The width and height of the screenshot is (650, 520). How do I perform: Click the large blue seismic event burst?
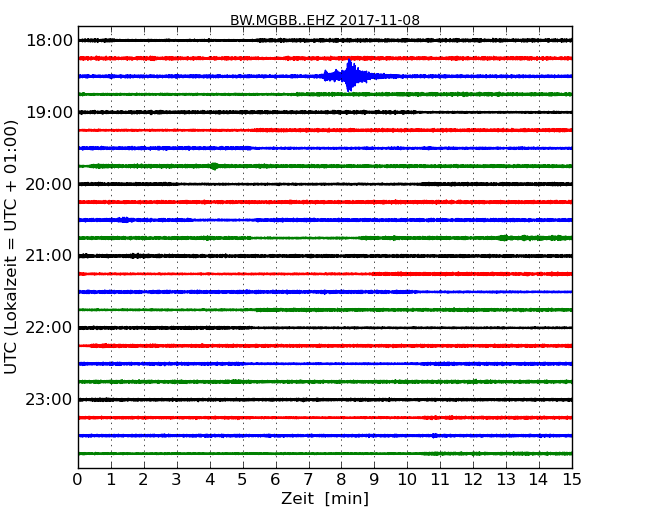pyautogui.click(x=350, y=76)
